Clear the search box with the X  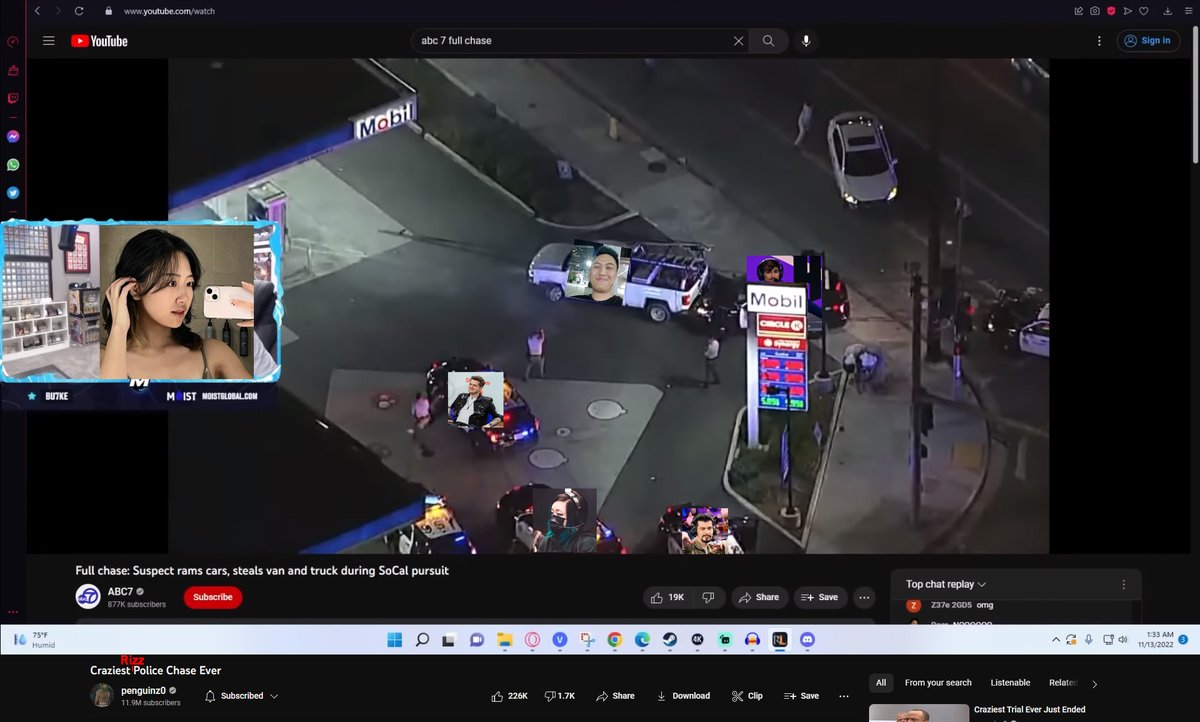click(738, 41)
